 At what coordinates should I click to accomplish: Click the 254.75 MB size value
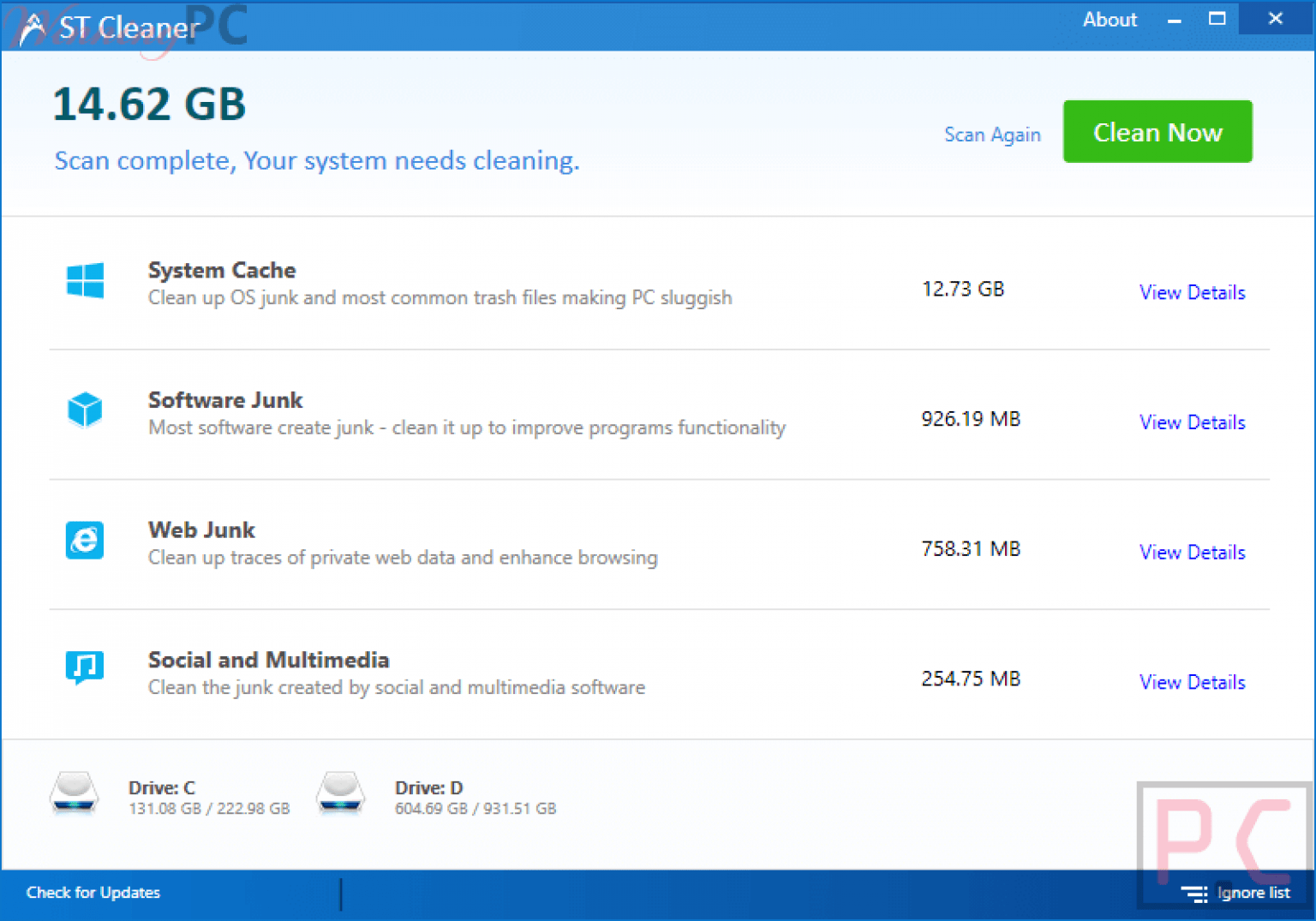click(x=971, y=679)
